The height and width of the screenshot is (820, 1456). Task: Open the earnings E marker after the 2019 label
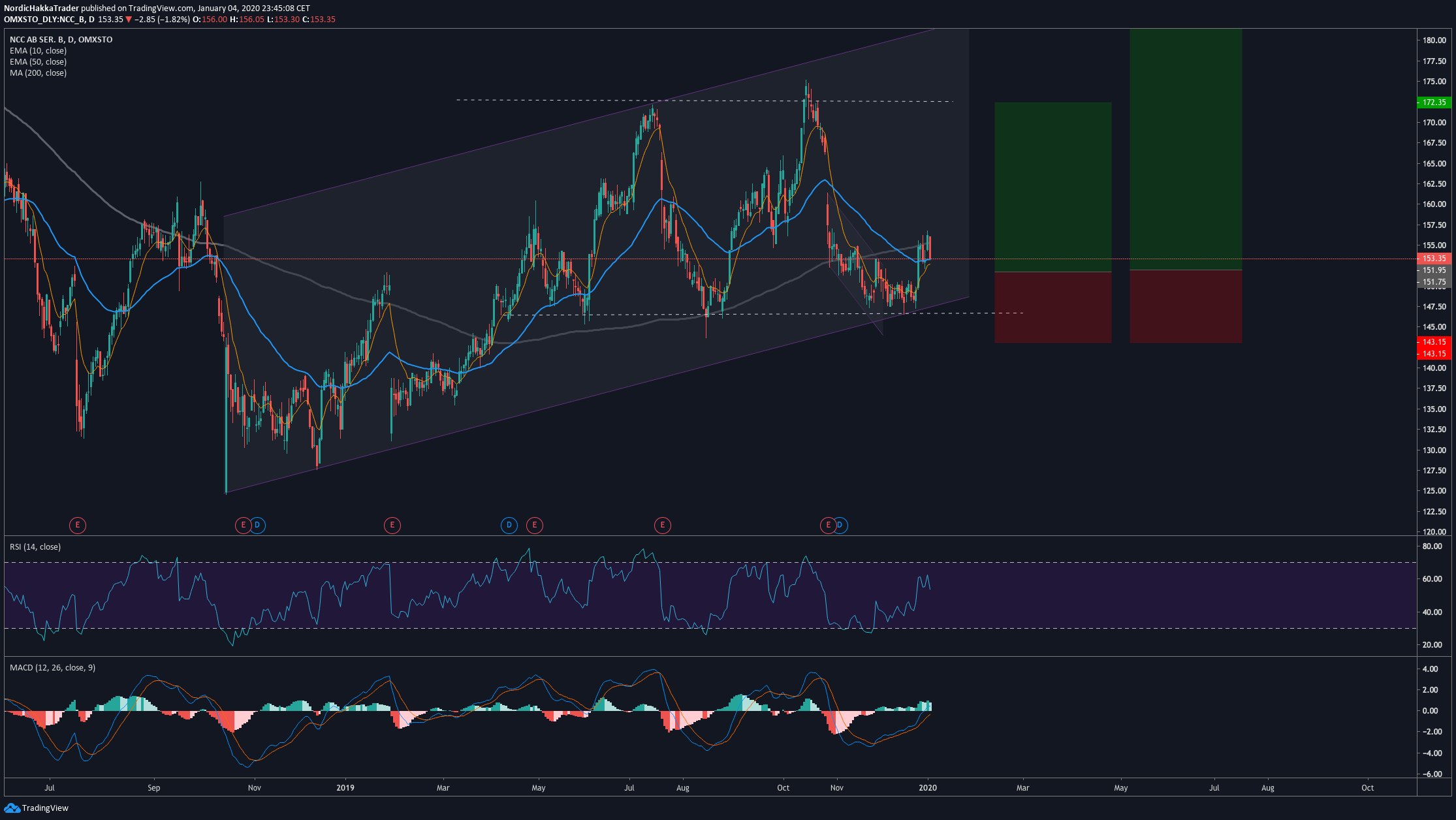pos(392,525)
